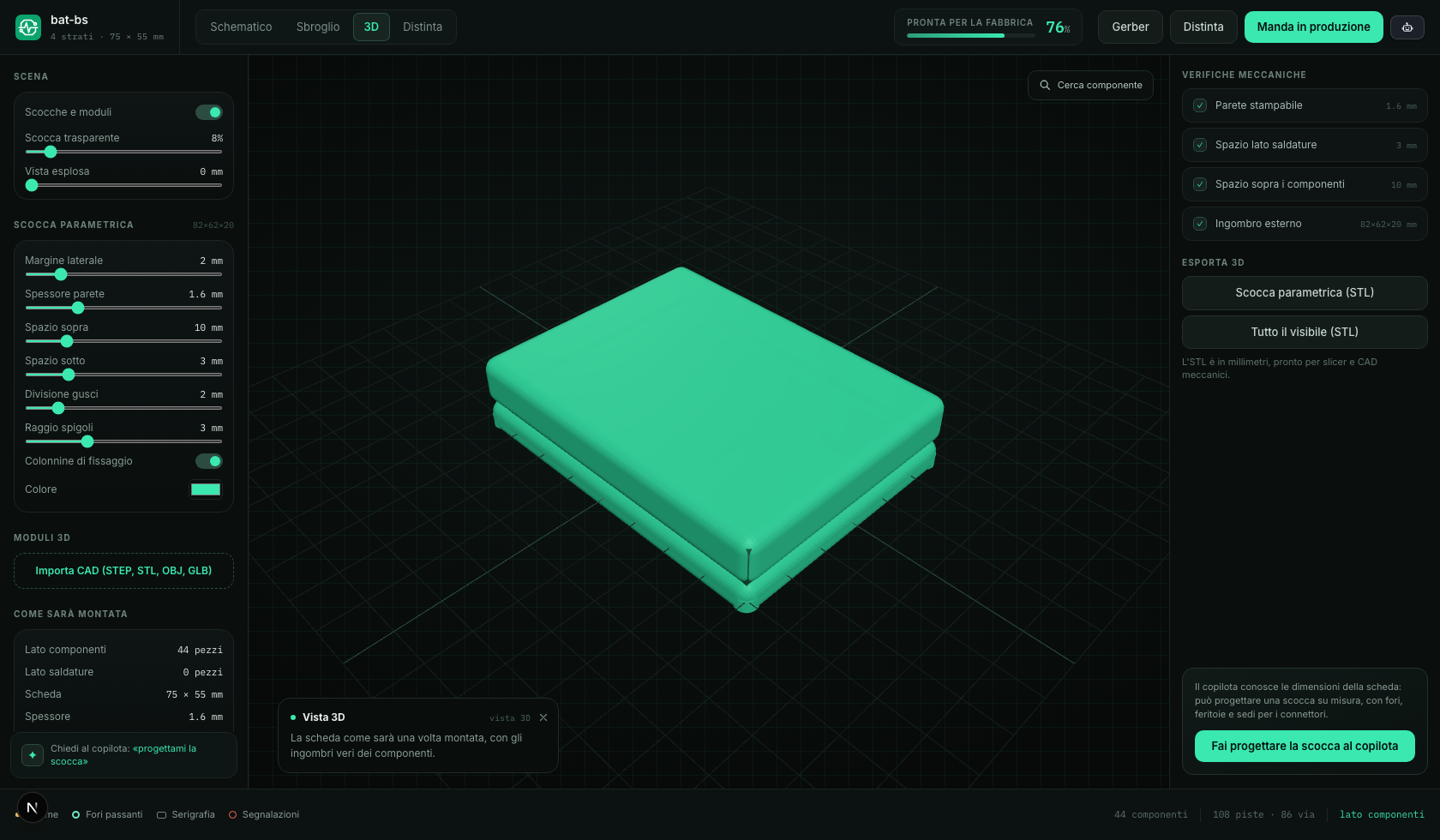Image resolution: width=1440 pixels, height=840 pixels.
Task: Adjust the Scocca trasparente slider
Action: tap(123, 152)
